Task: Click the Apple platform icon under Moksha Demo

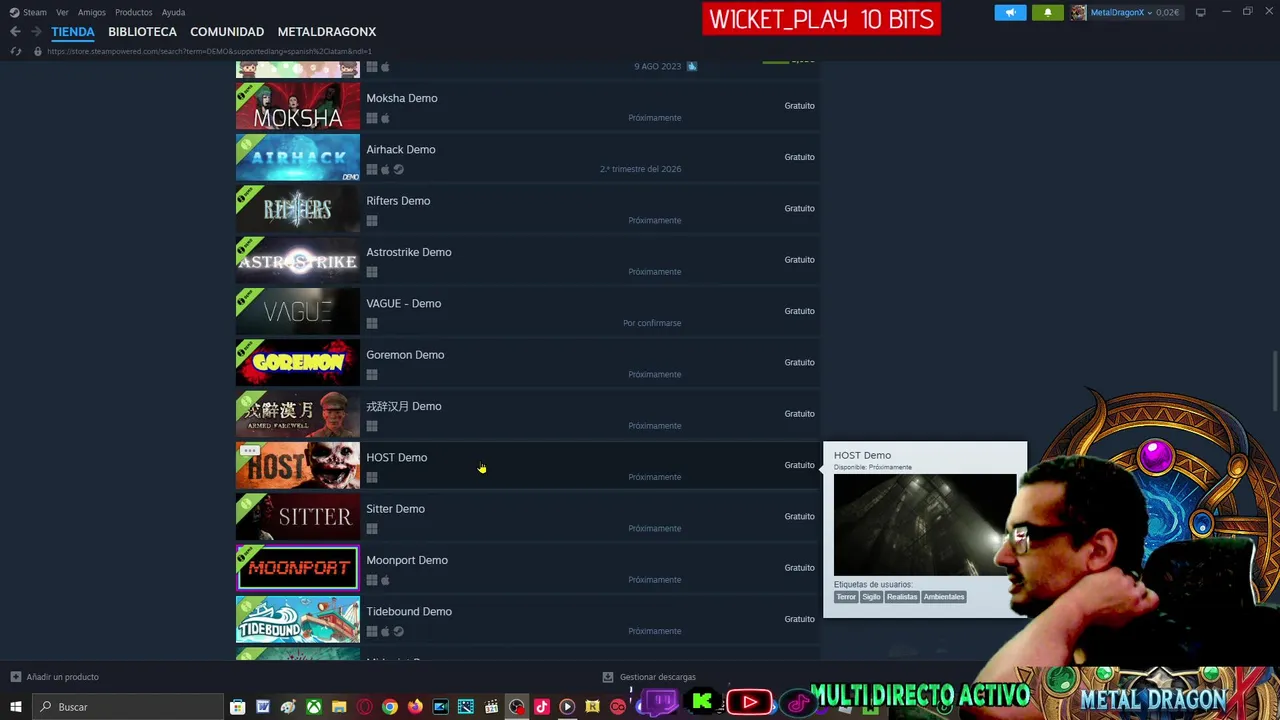Action: click(x=385, y=118)
